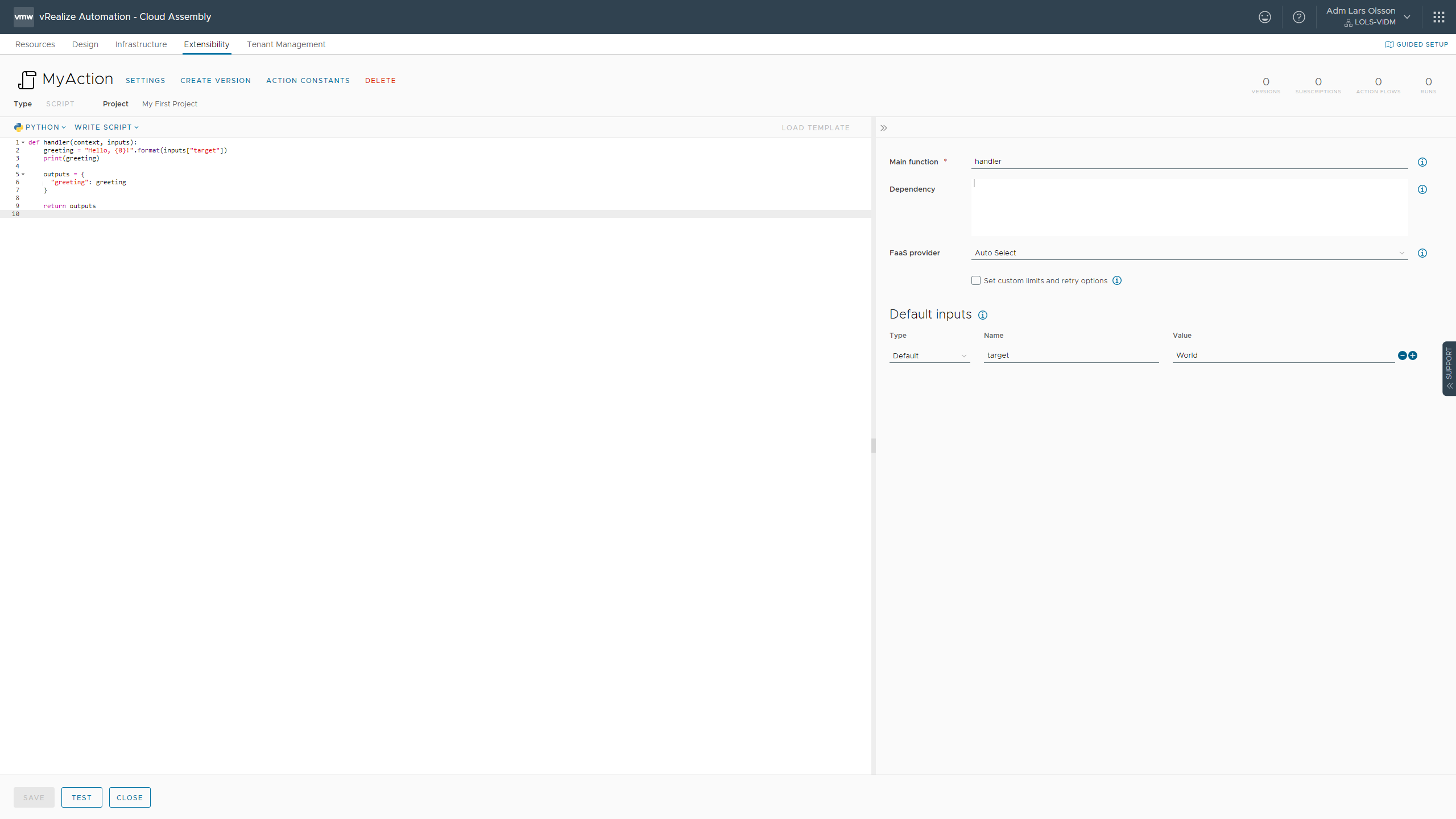Click Load Template
This screenshot has width=1456, height=819.
click(x=816, y=128)
